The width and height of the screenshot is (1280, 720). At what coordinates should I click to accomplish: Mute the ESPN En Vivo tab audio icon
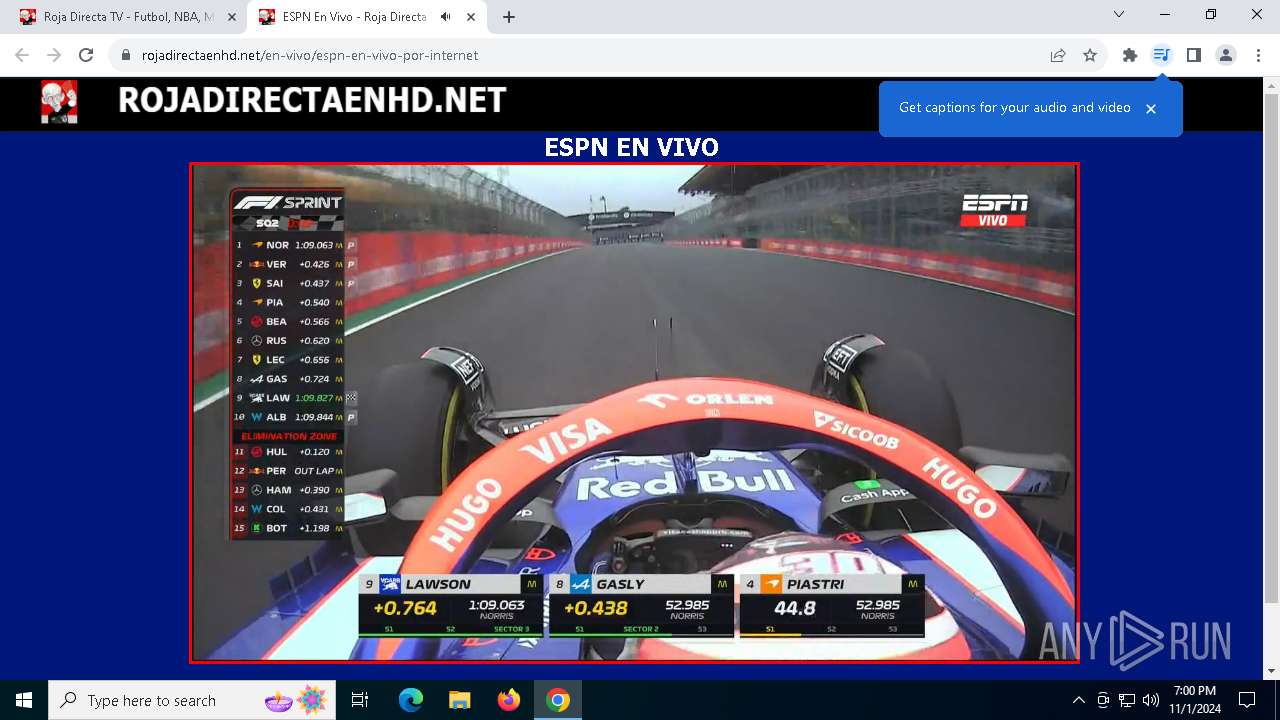(445, 17)
